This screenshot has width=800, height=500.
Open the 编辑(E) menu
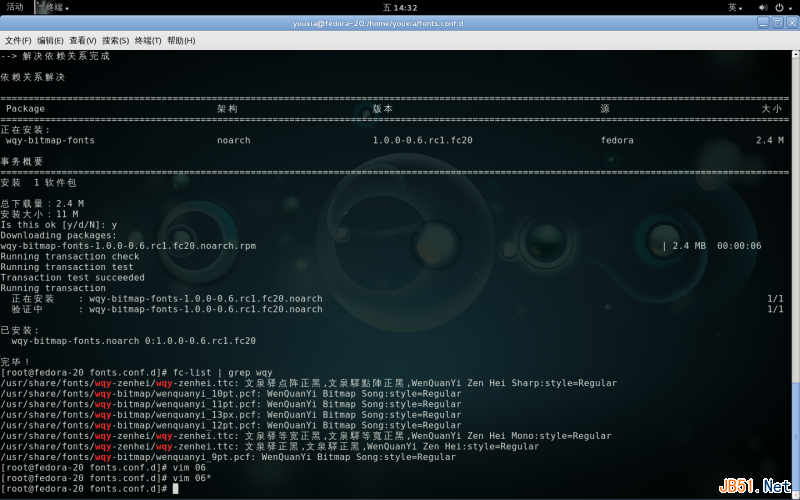[x=50, y=40]
